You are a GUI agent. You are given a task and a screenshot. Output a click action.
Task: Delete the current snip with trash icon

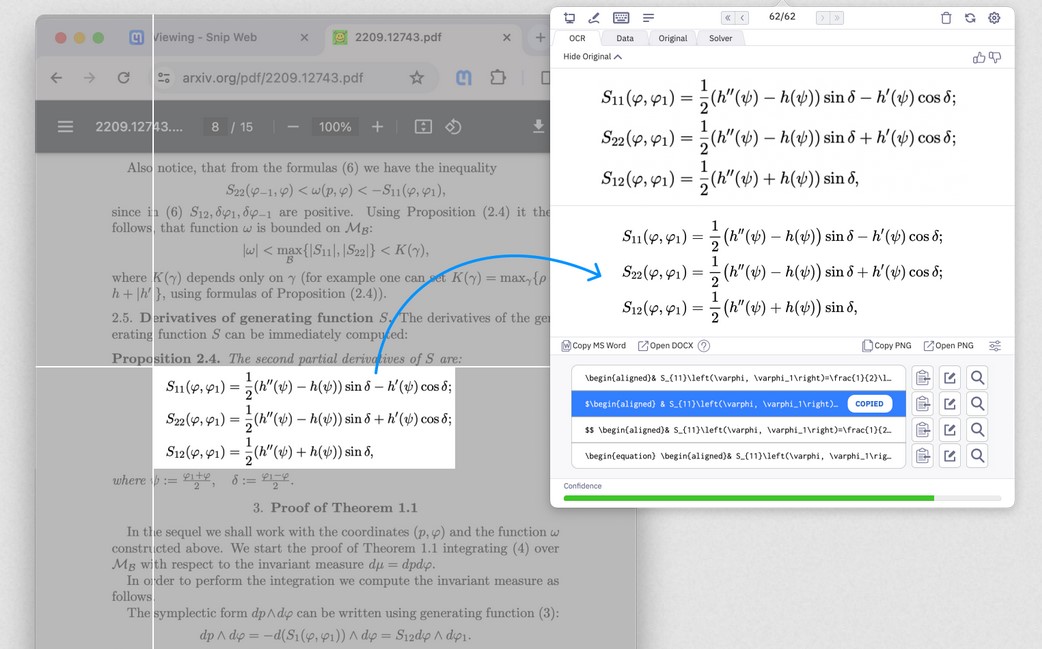946,18
